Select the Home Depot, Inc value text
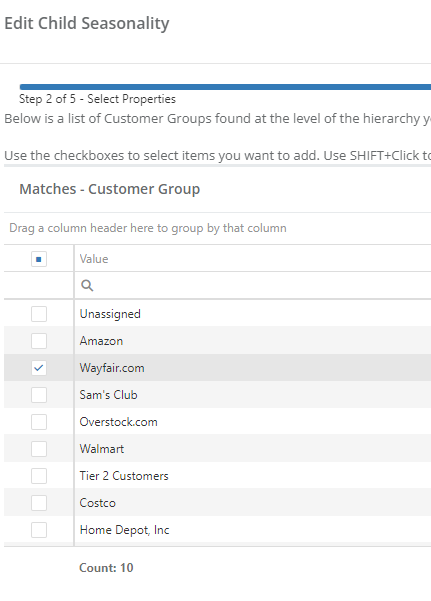431x601 pixels. [x=124, y=530]
